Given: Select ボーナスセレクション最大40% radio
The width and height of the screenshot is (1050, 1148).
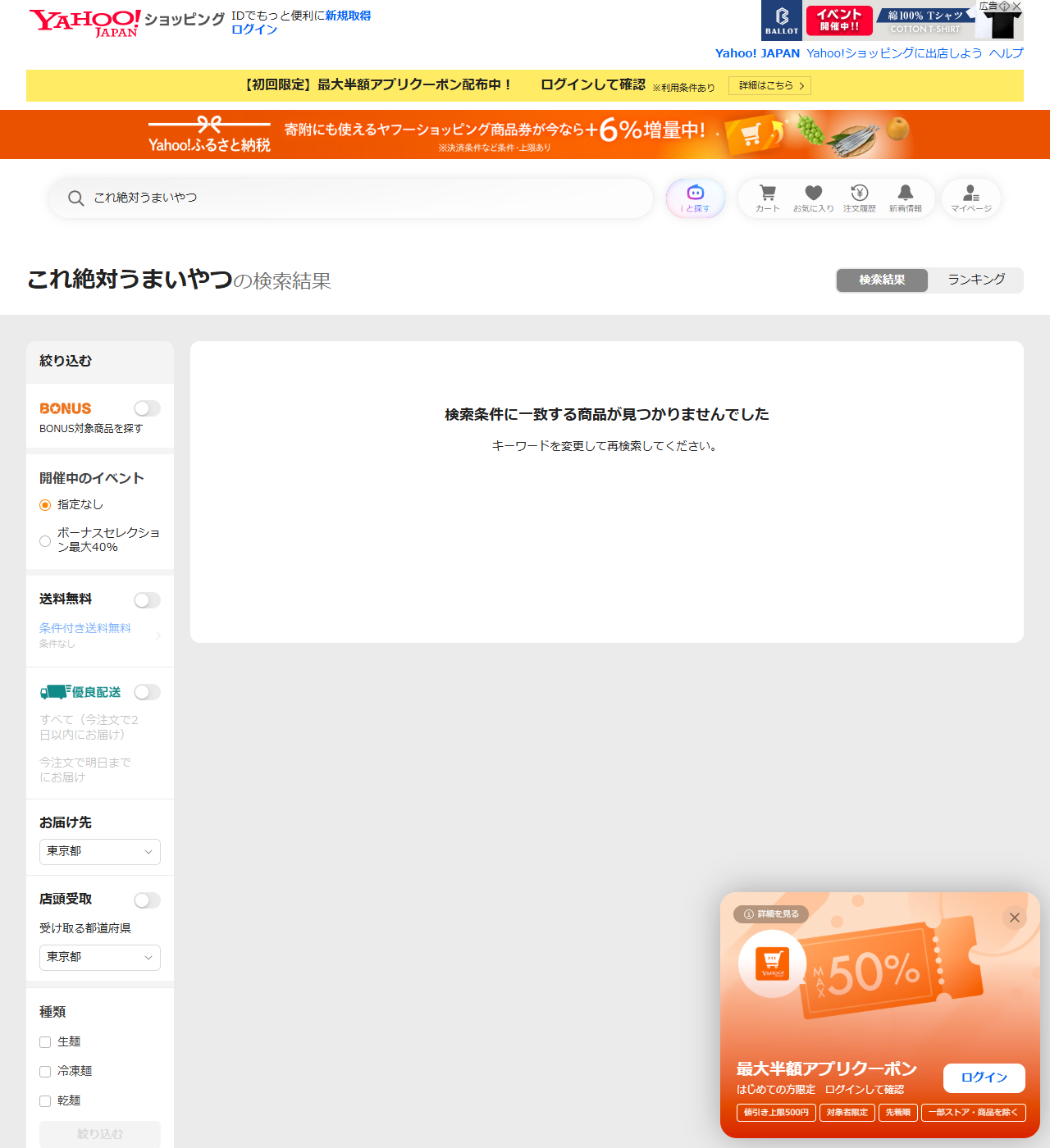Looking at the screenshot, I should tap(45, 541).
